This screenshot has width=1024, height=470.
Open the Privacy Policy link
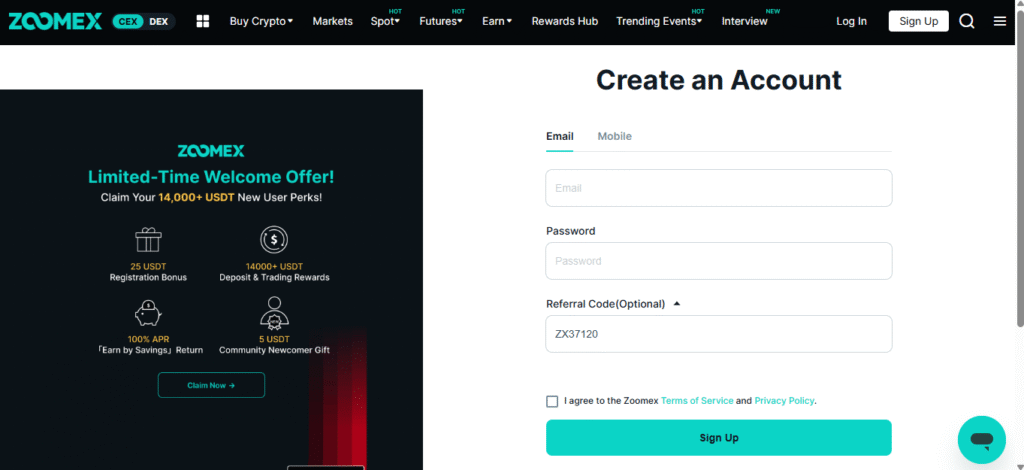point(784,401)
